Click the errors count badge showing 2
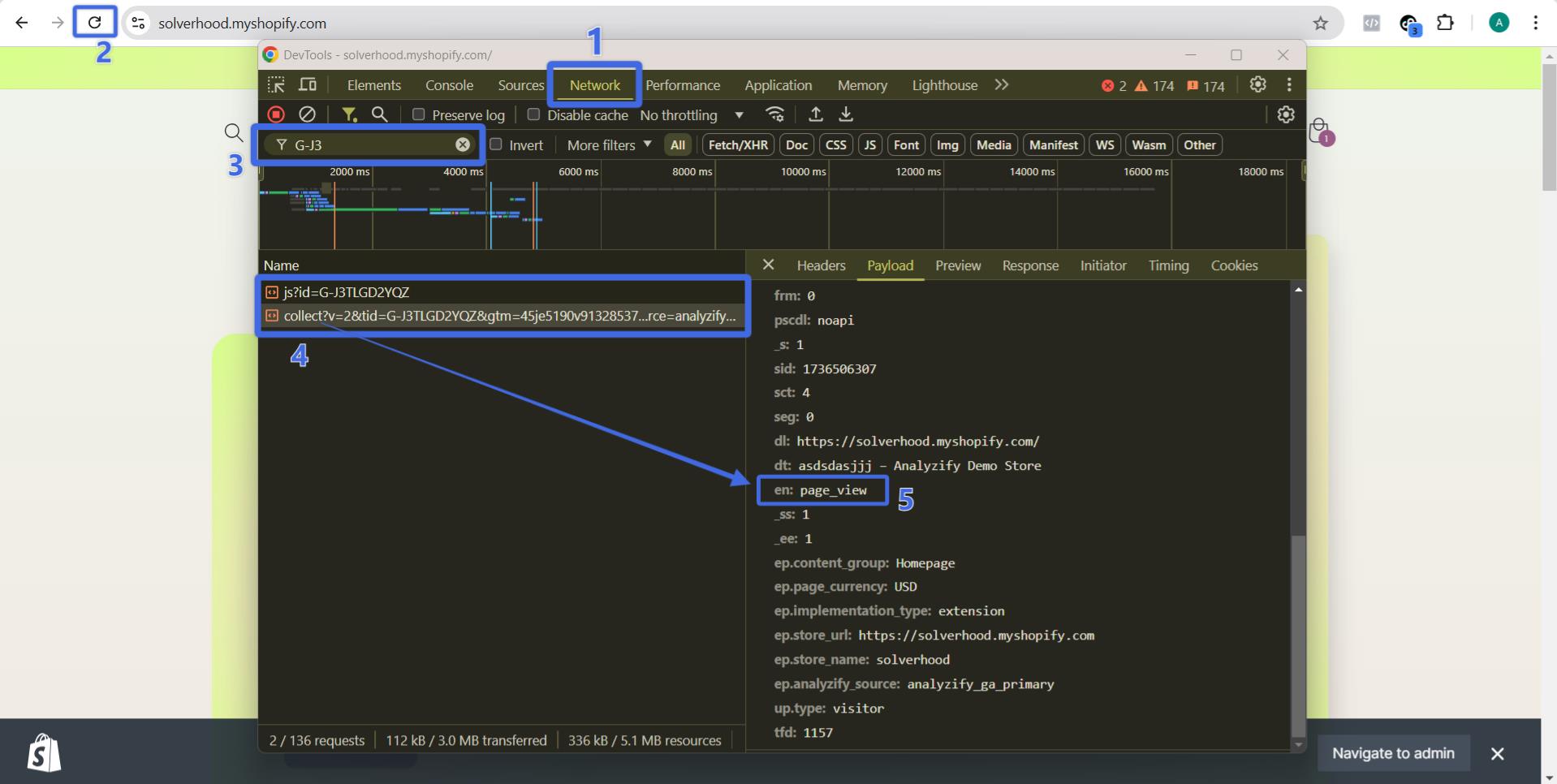 click(x=1114, y=86)
